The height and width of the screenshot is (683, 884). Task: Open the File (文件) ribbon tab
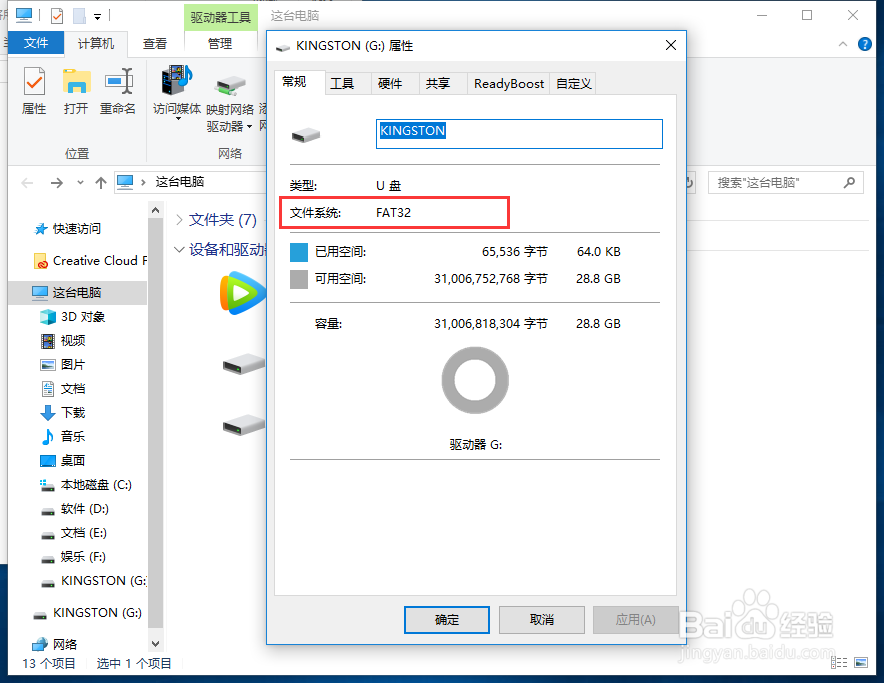(36, 43)
